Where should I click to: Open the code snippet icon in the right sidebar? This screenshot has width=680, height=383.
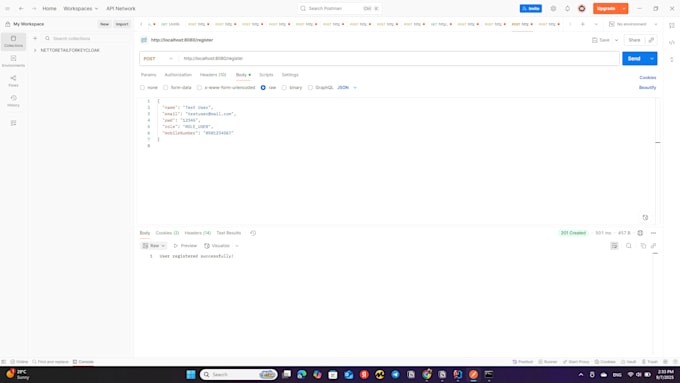click(x=672, y=43)
